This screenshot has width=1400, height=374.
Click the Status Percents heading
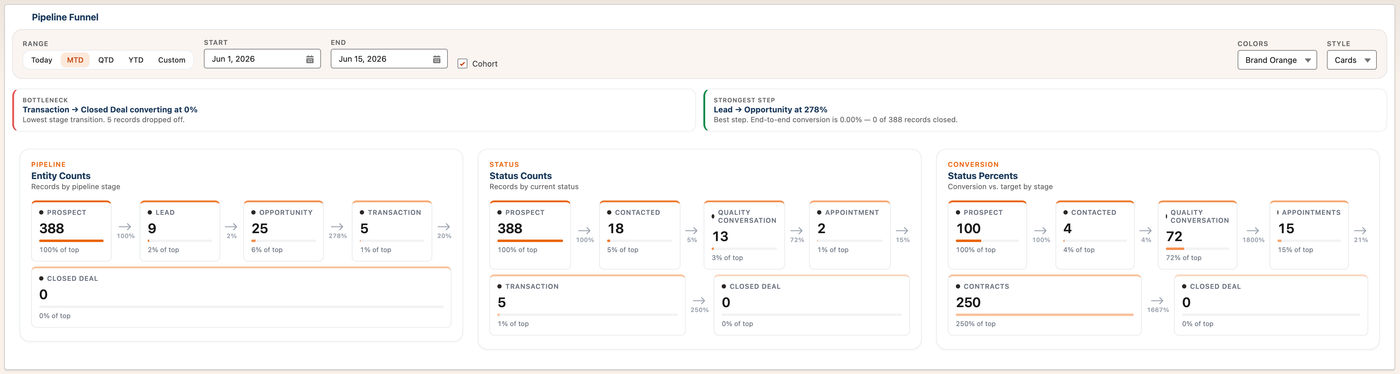[x=982, y=176]
